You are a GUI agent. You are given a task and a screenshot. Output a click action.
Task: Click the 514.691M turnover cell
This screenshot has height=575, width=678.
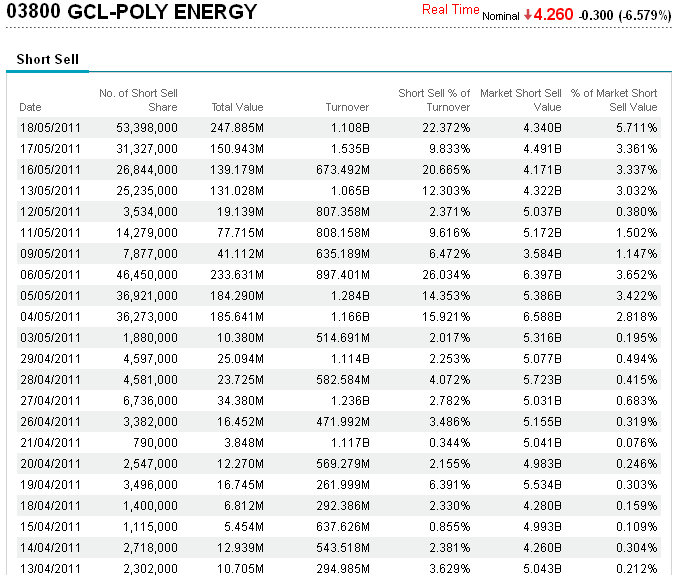coord(343,338)
